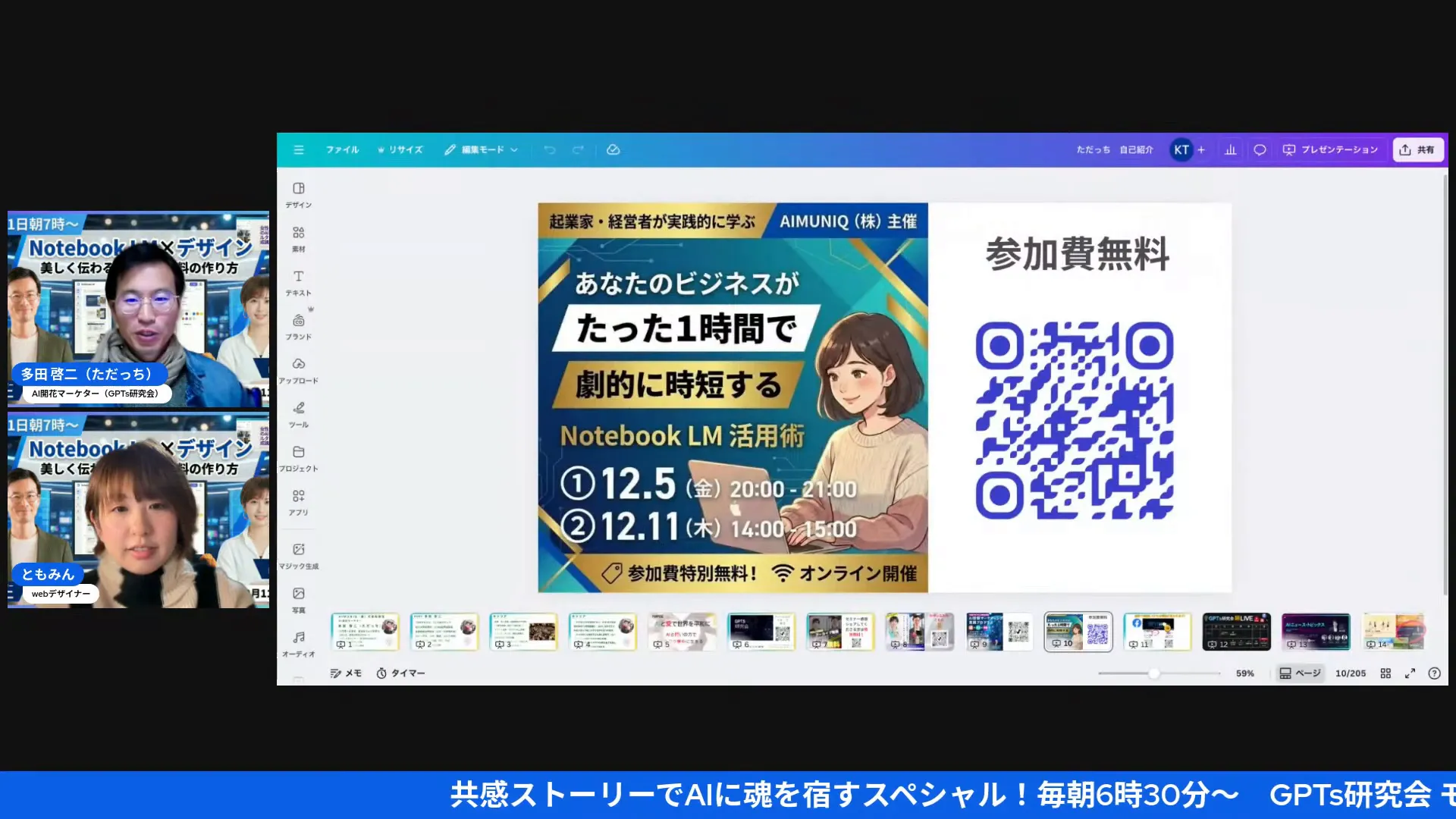Switch to grid view of pages
Screen dimensions: 1456x819
click(1385, 673)
